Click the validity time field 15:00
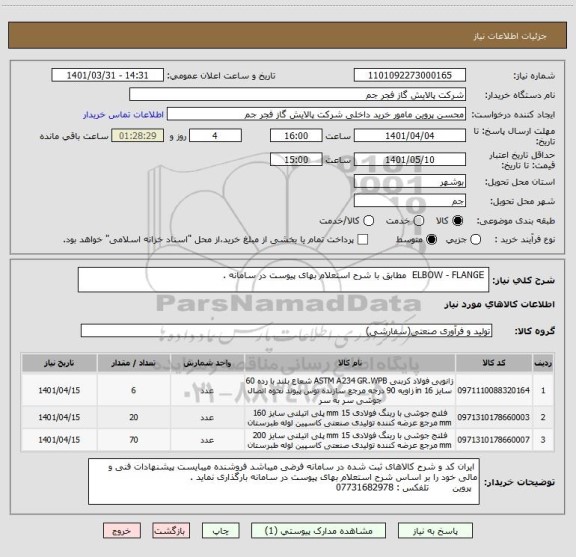This screenshot has width=576, height=557. [x=296, y=159]
